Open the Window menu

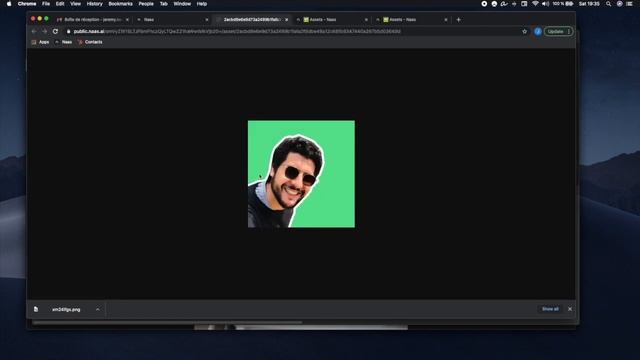pos(182,4)
